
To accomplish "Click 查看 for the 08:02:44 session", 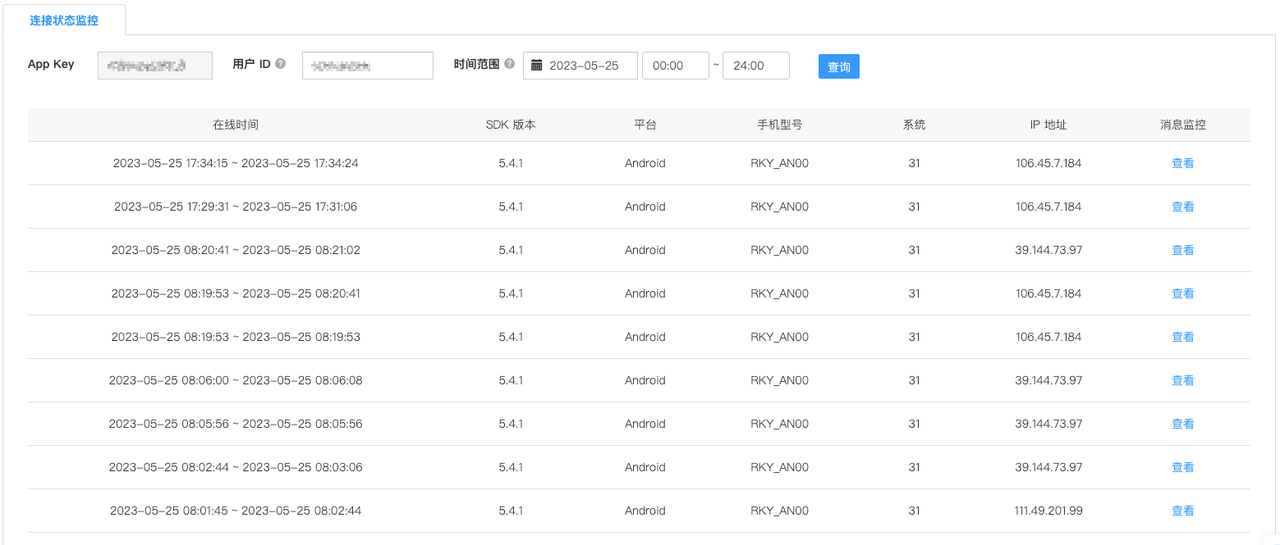I will tap(1183, 467).
